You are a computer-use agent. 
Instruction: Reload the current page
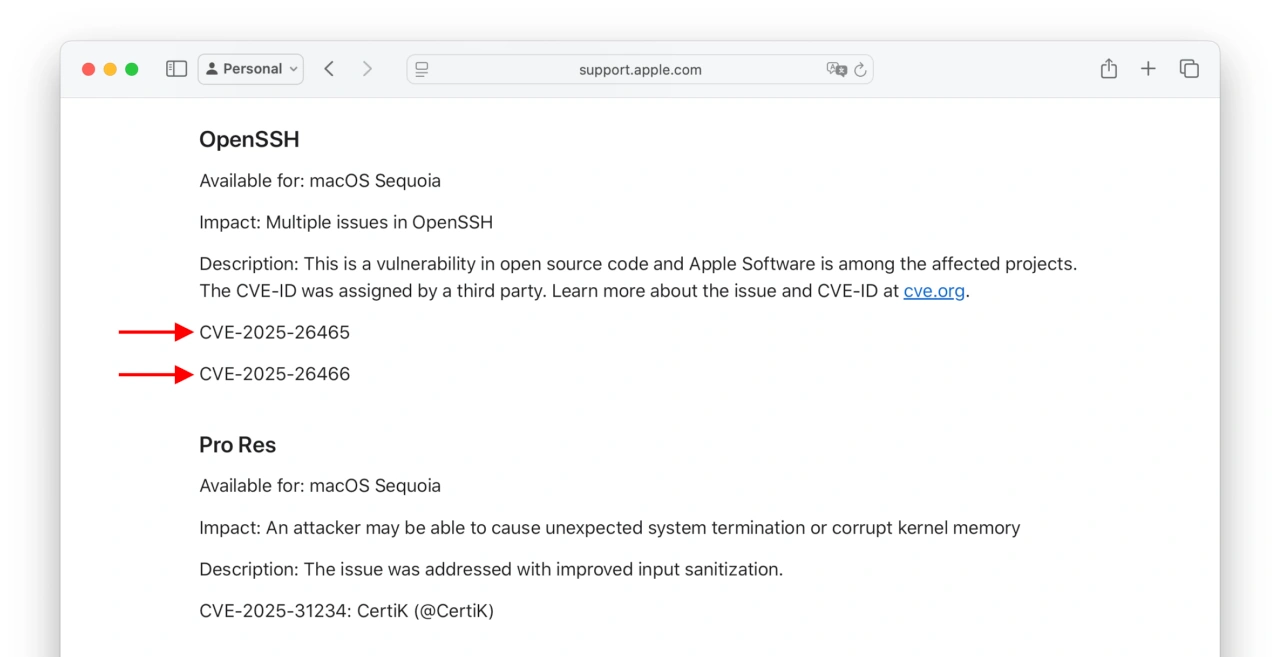click(x=860, y=70)
